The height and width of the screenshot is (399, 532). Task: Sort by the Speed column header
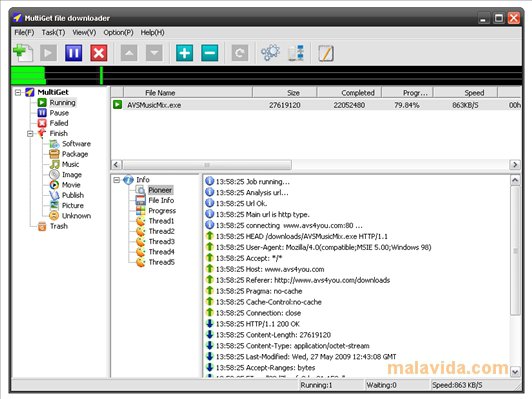465,93
